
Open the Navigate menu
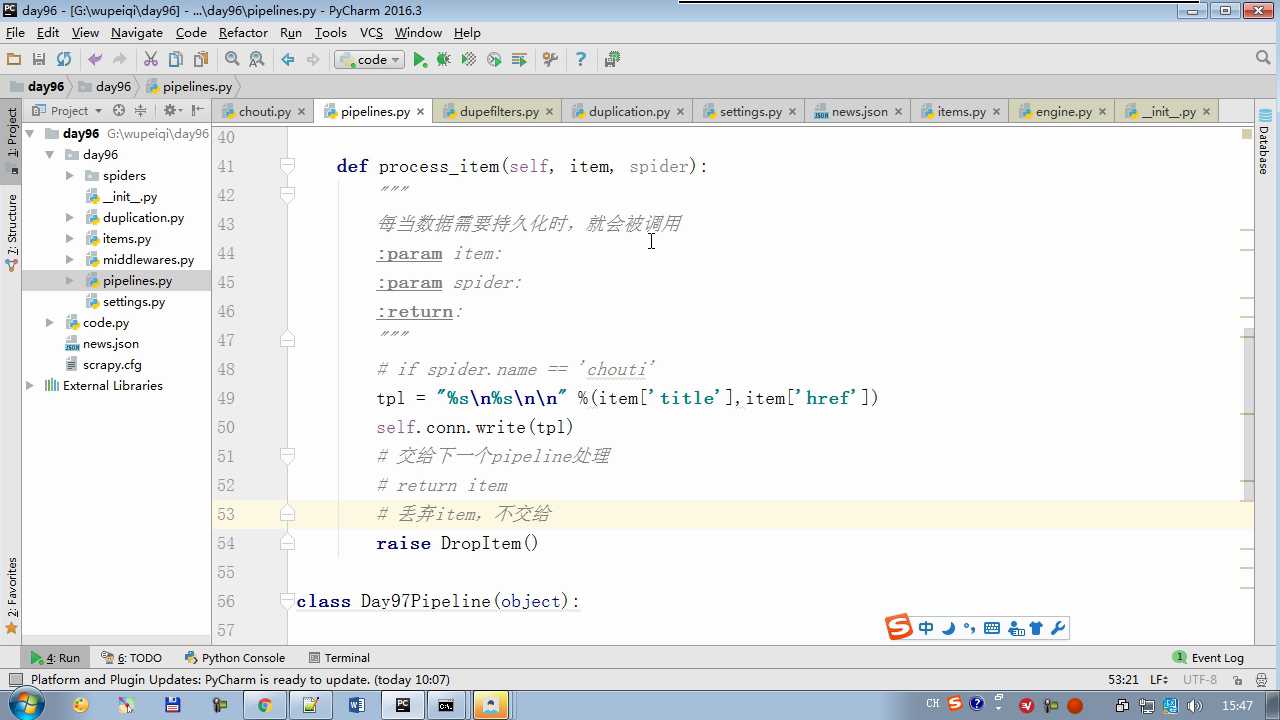137,33
